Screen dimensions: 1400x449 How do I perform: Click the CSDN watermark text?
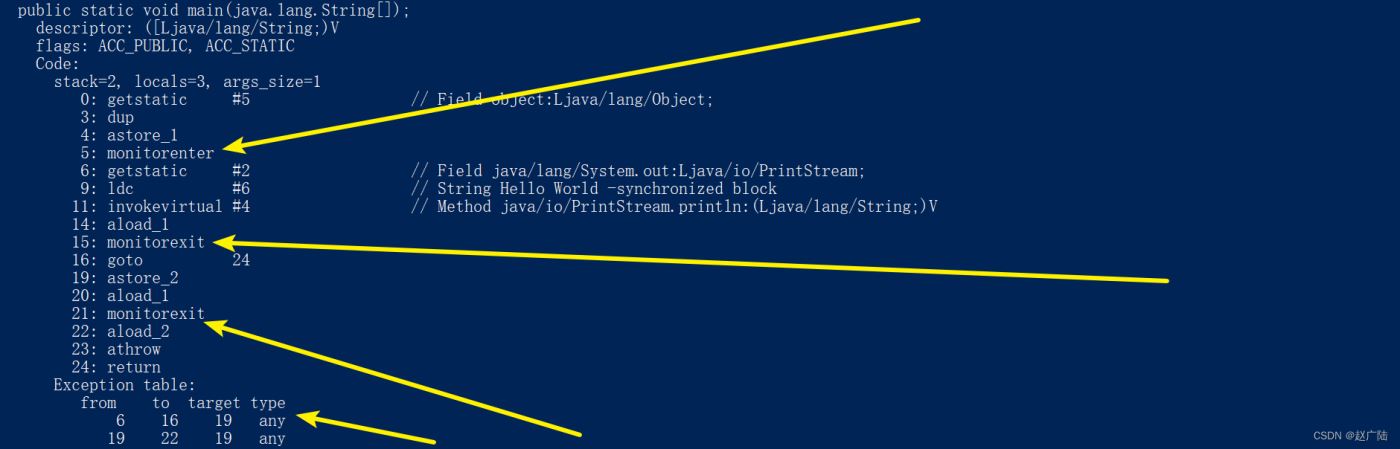tap(1350, 436)
